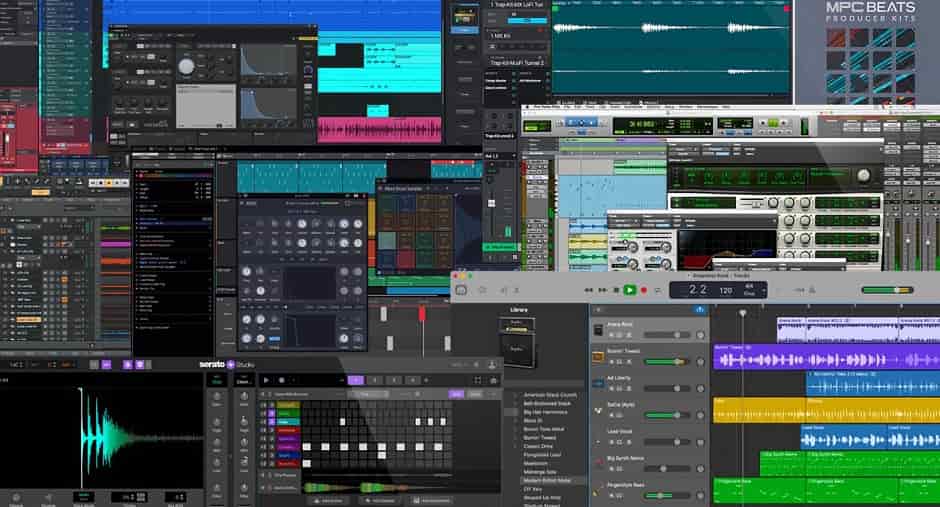This screenshot has width=940, height=507.
Task: Select scene 1 in Serato Studio
Action: pyautogui.click(x=355, y=380)
